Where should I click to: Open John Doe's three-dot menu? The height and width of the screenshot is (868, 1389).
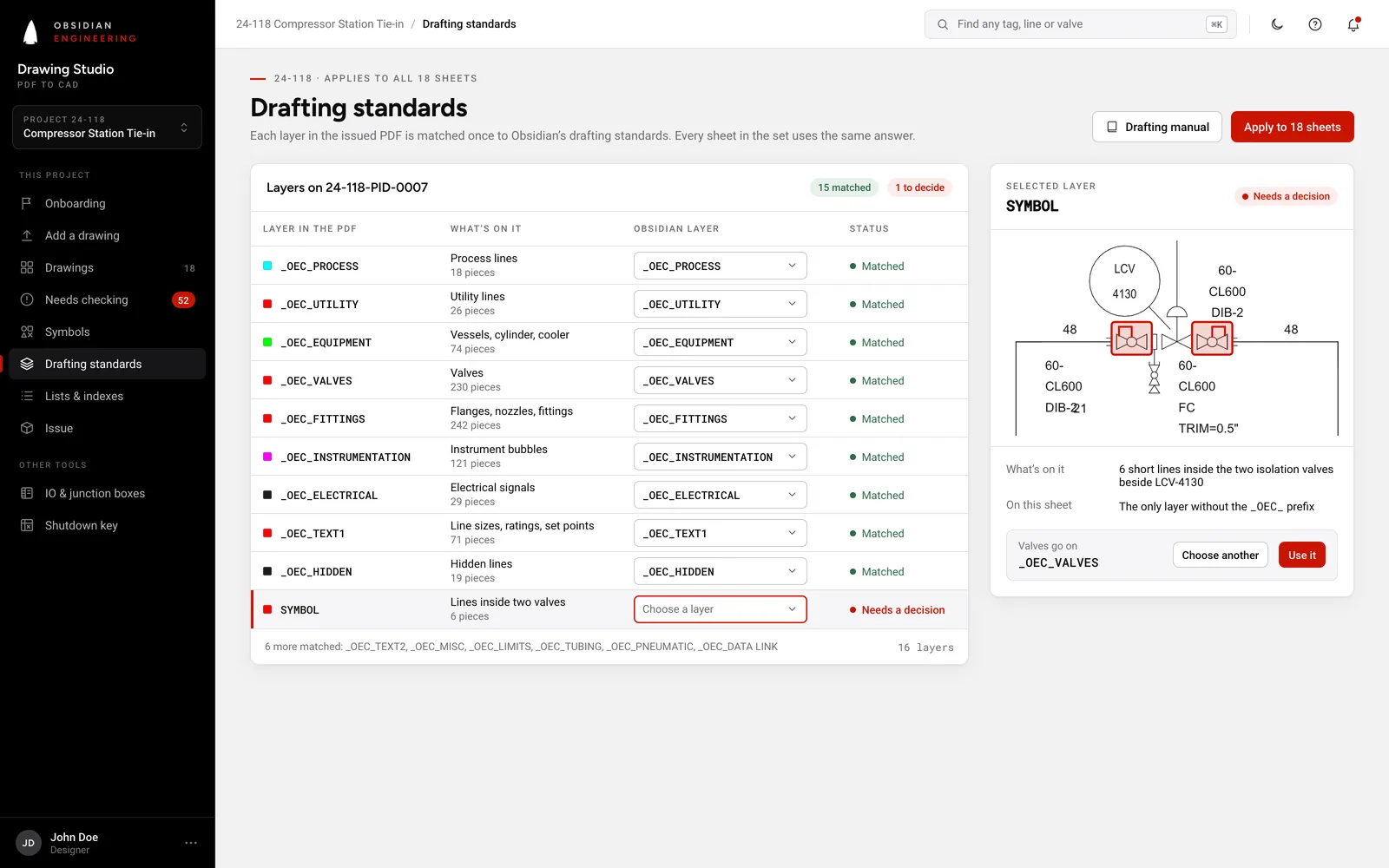coord(191,843)
